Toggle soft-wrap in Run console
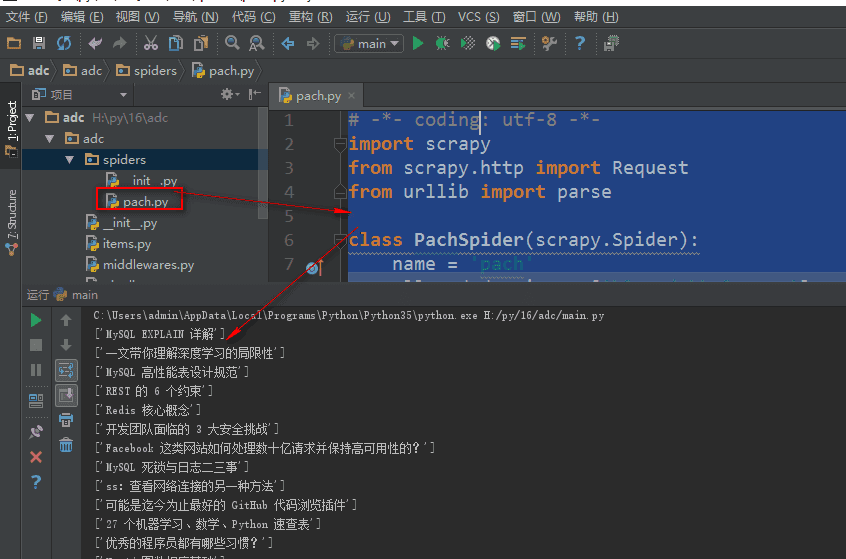 [x=66, y=370]
